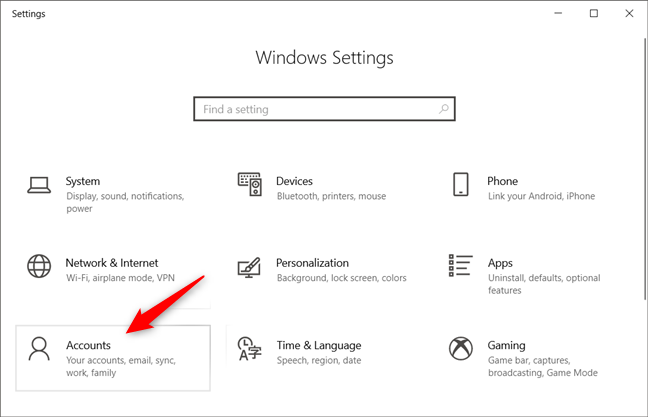Click the search magnifier icon

444,109
